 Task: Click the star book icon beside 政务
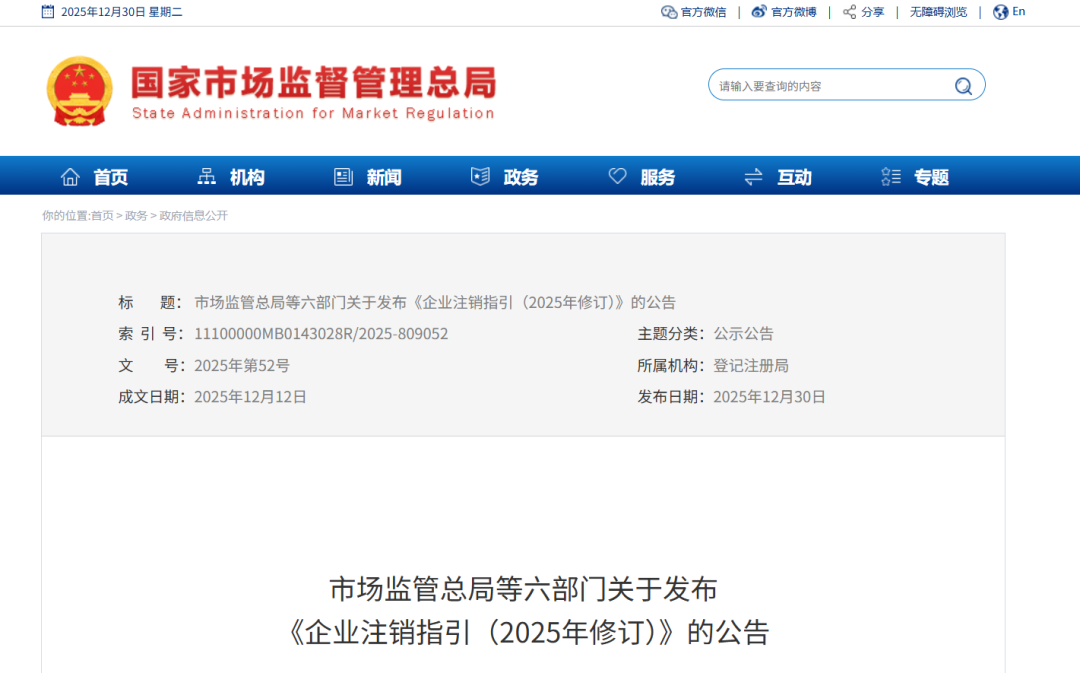click(480, 177)
